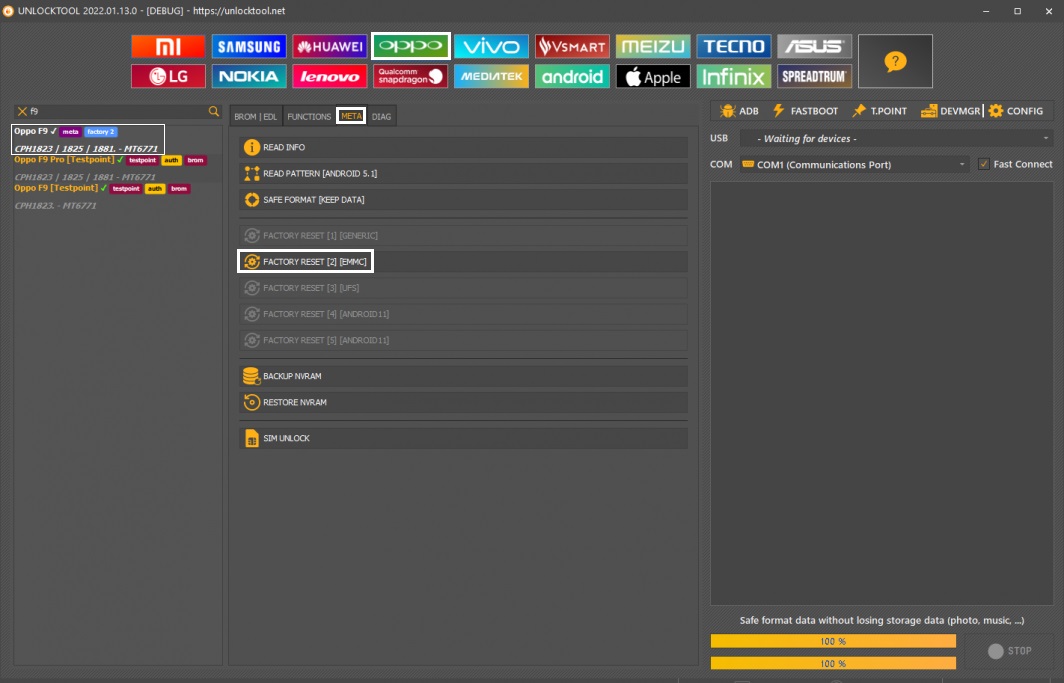This screenshot has height=683, width=1064.
Task: Clear search with the X icon
Action: (x=22, y=111)
